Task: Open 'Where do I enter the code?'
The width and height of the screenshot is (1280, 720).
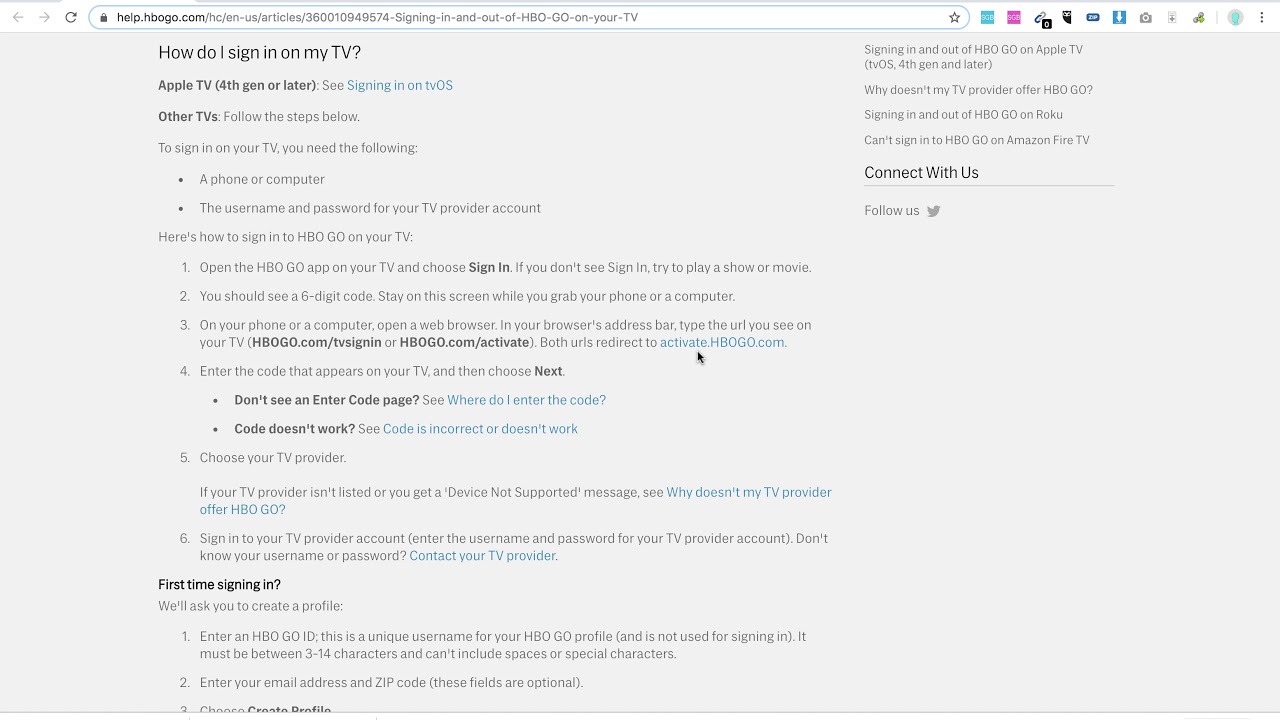Action: (x=526, y=400)
